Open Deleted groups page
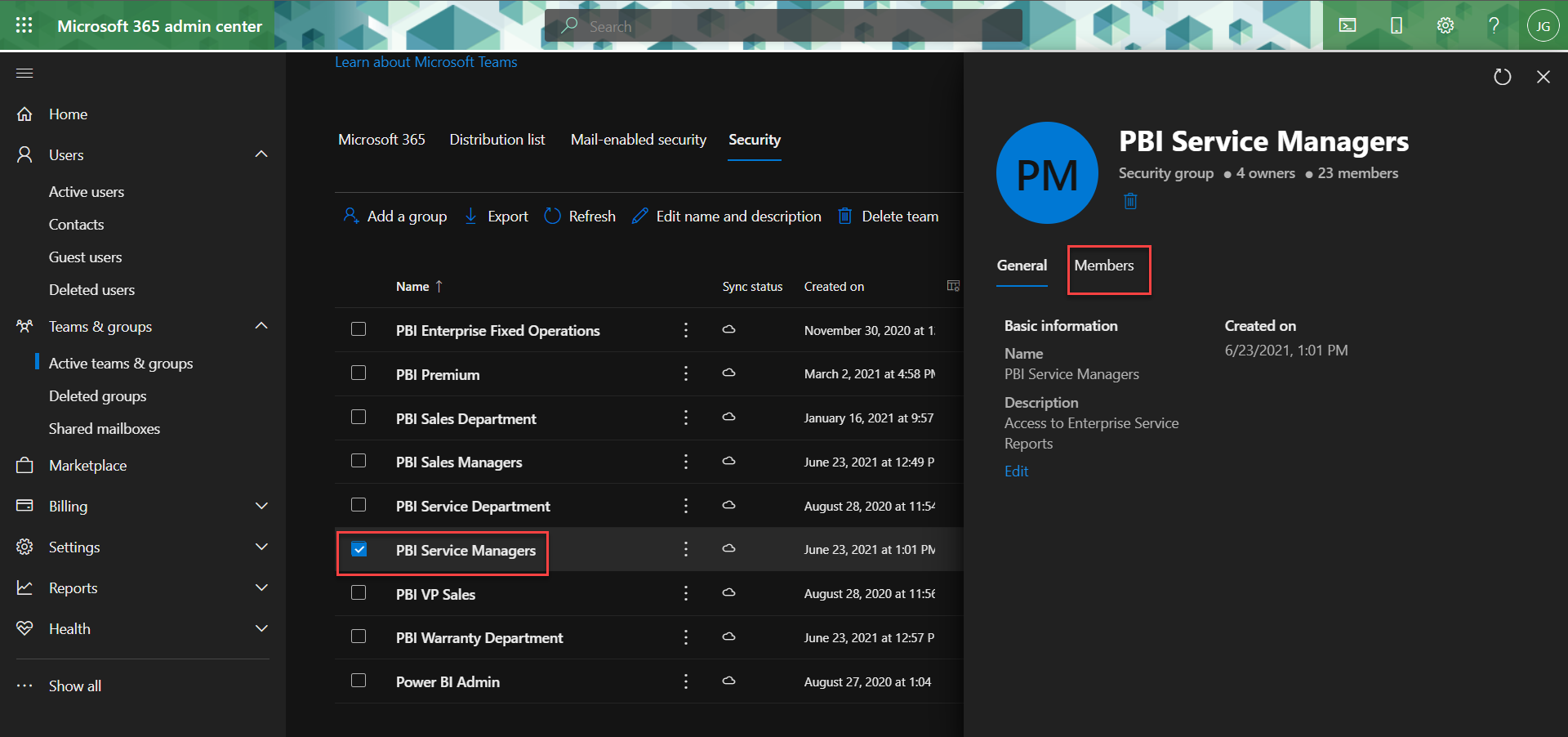The height and width of the screenshot is (737, 1568). pyautogui.click(x=98, y=396)
